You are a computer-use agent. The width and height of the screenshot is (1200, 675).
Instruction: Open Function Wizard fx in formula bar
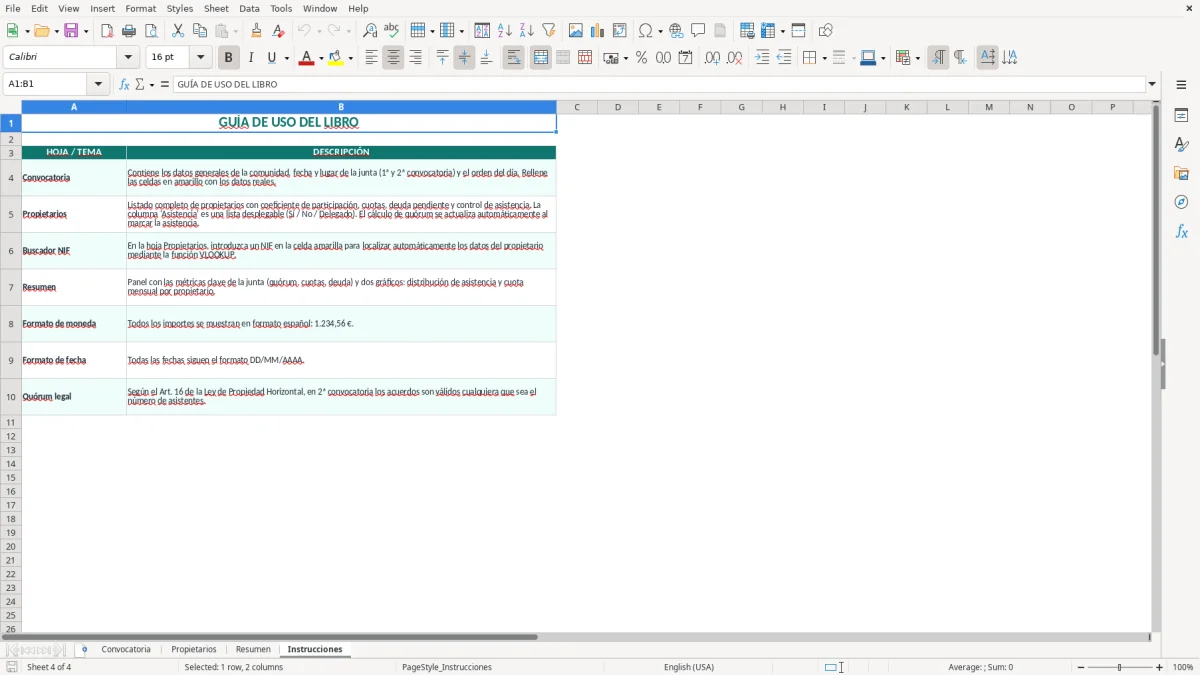pos(124,85)
